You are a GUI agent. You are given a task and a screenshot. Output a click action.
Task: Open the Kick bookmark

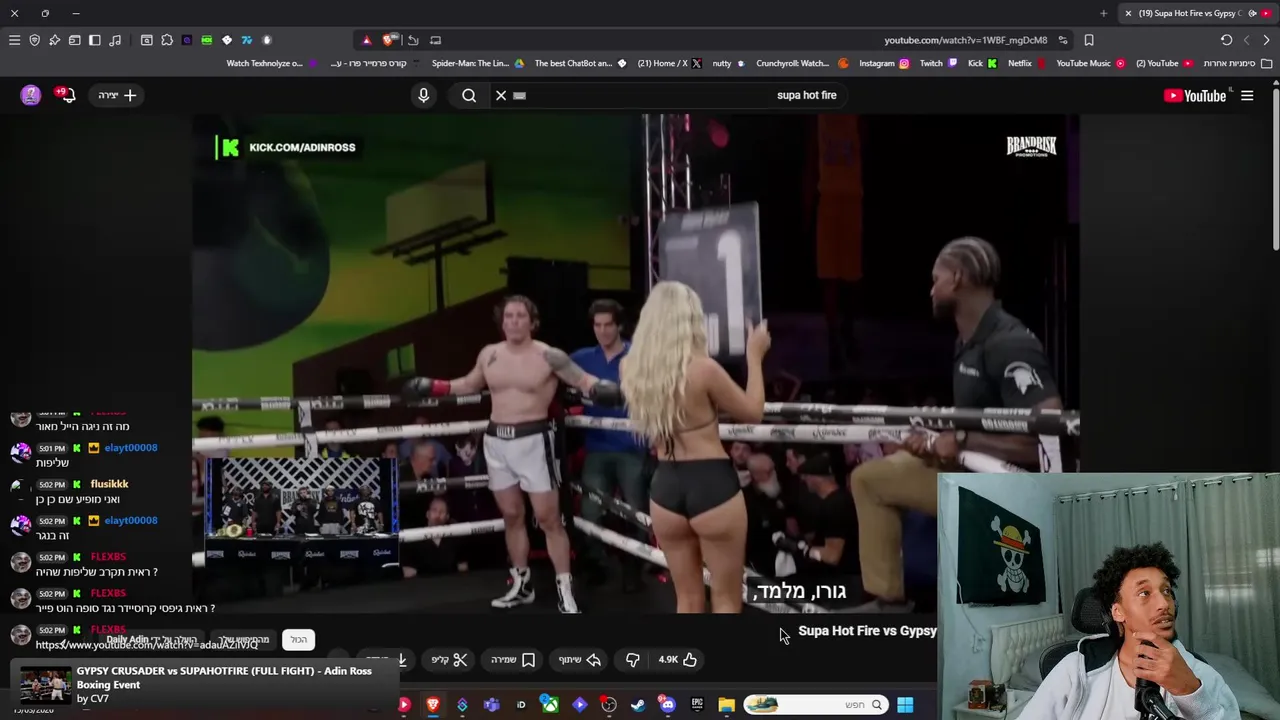pyautogui.click(x=981, y=63)
